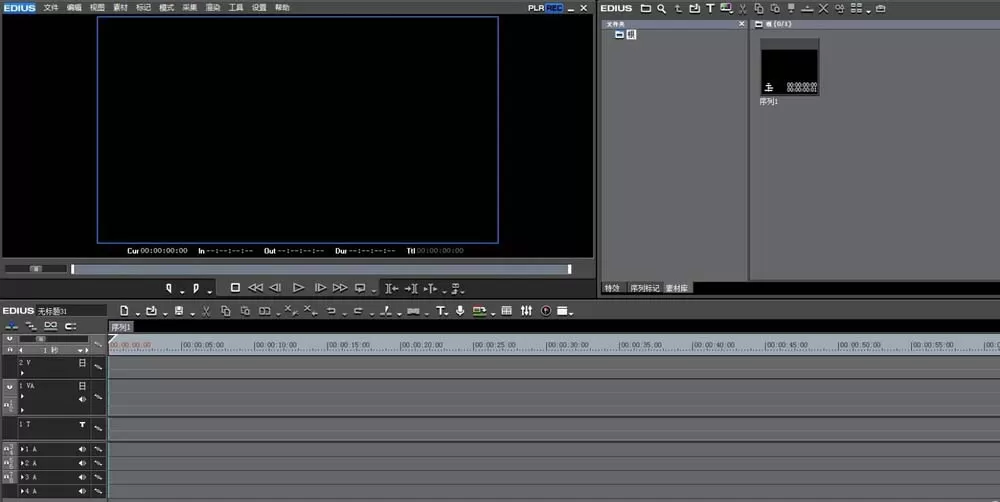Mute the 1 A audio track
Image resolution: width=1000 pixels, height=502 pixels.
pyautogui.click(x=82, y=449)
